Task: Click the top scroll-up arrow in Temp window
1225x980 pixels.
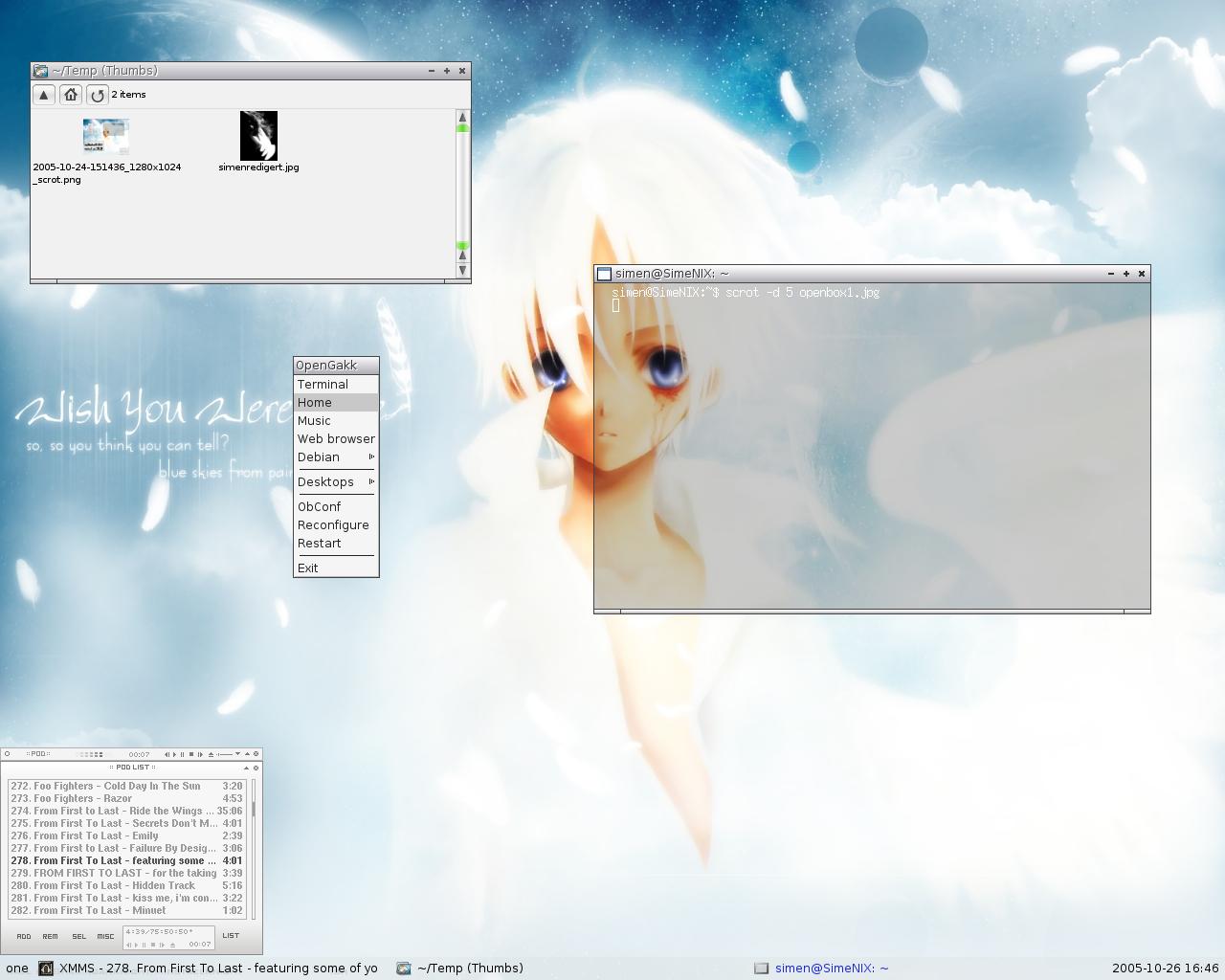Action: (462, 117)
